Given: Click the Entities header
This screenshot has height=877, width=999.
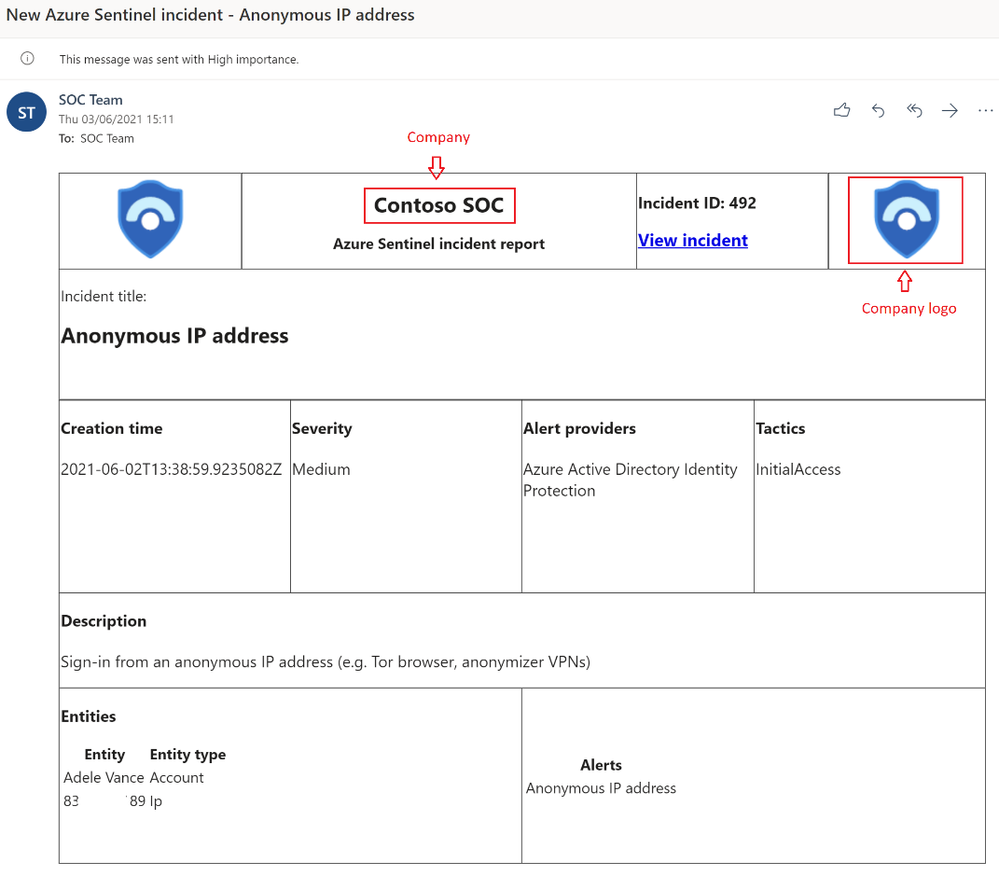Looking at the screenshot, I should click(x=89, y=717).
